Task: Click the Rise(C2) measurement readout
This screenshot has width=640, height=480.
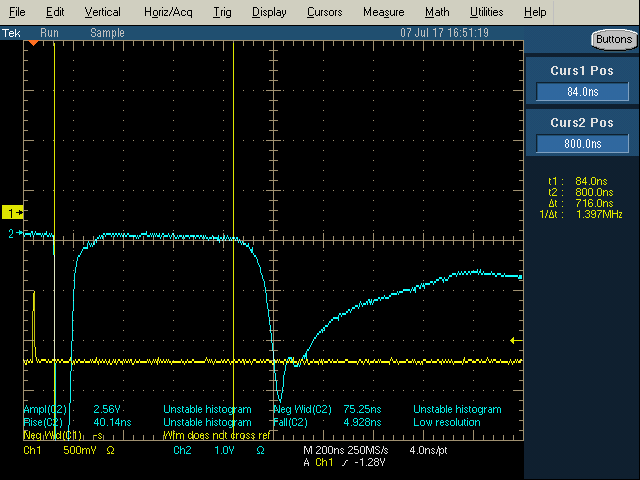Action: (77, 422)
